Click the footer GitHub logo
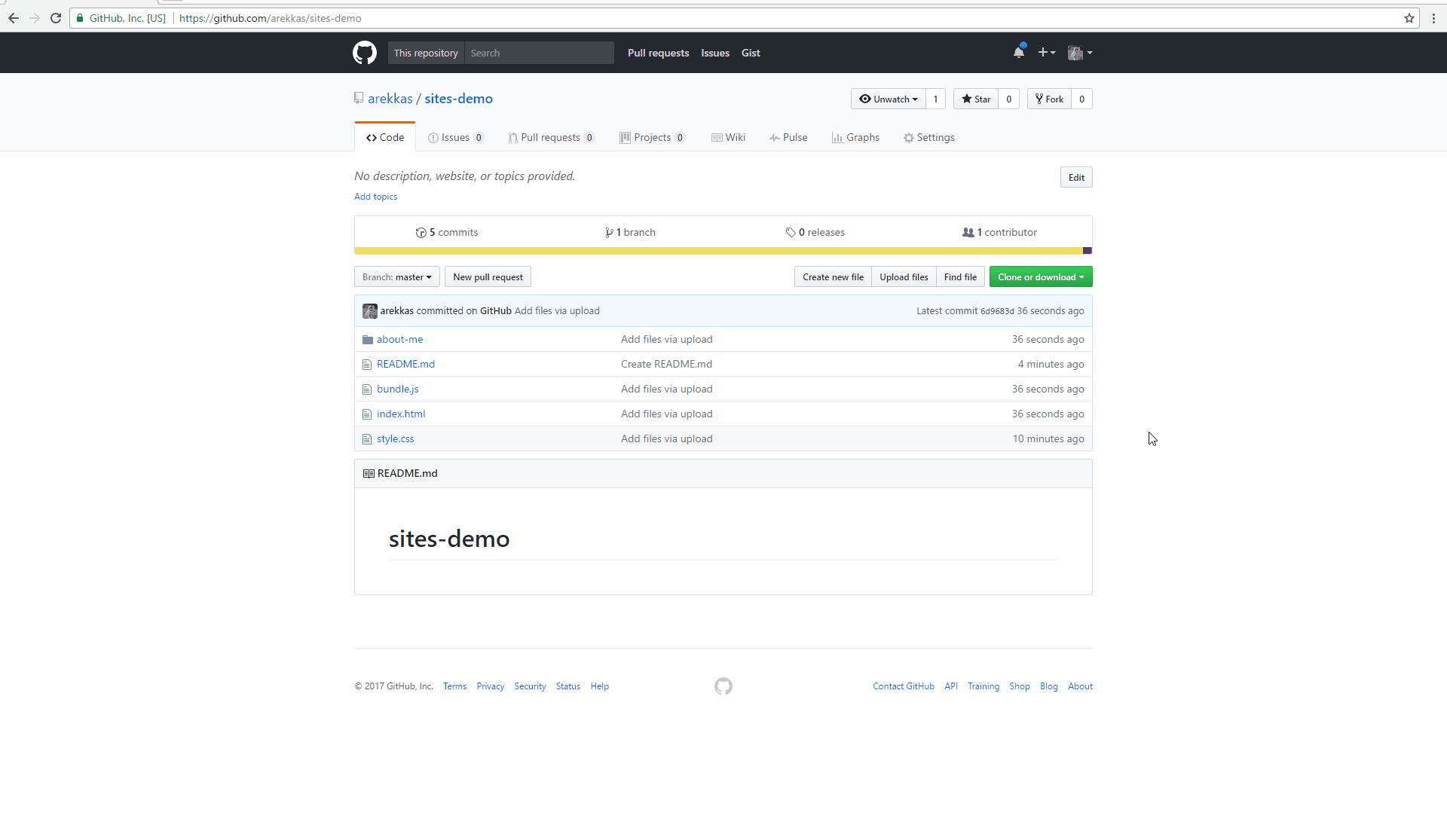1447x840 pixels. point(723,686)
